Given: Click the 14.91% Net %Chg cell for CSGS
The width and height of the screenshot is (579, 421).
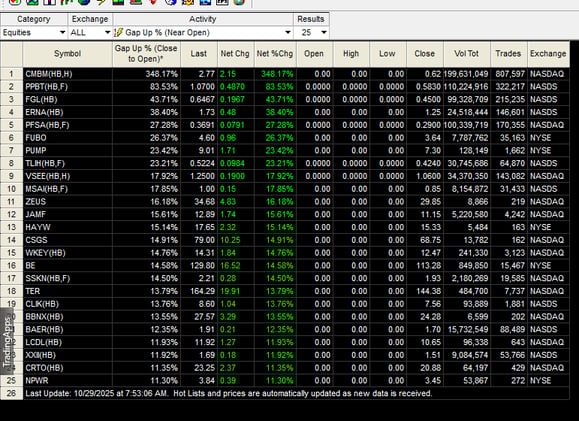Looking at the screenshot, I should (x=275, y=240).
